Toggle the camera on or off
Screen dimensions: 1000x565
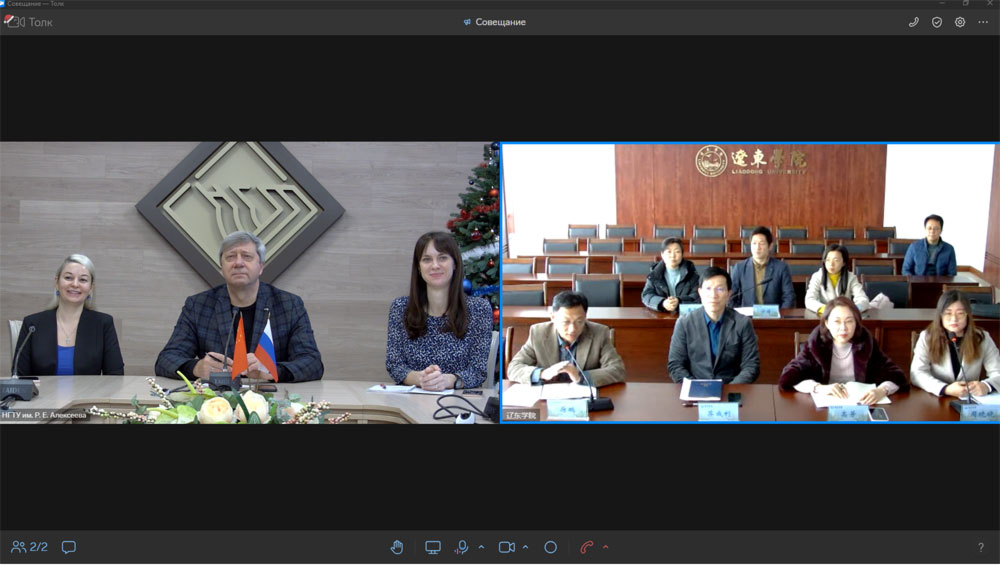tap(506, 547)
